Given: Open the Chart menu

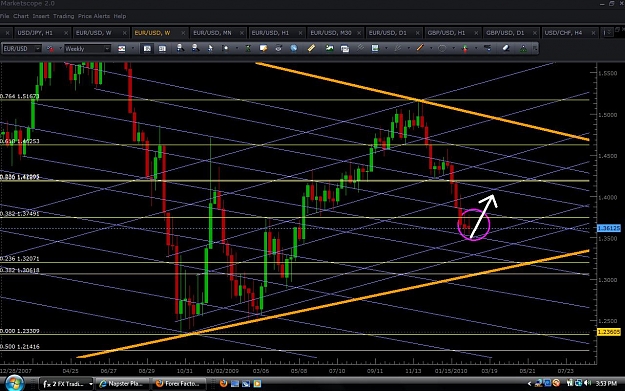Looking at the screenshot, I should tap(21, 16).
